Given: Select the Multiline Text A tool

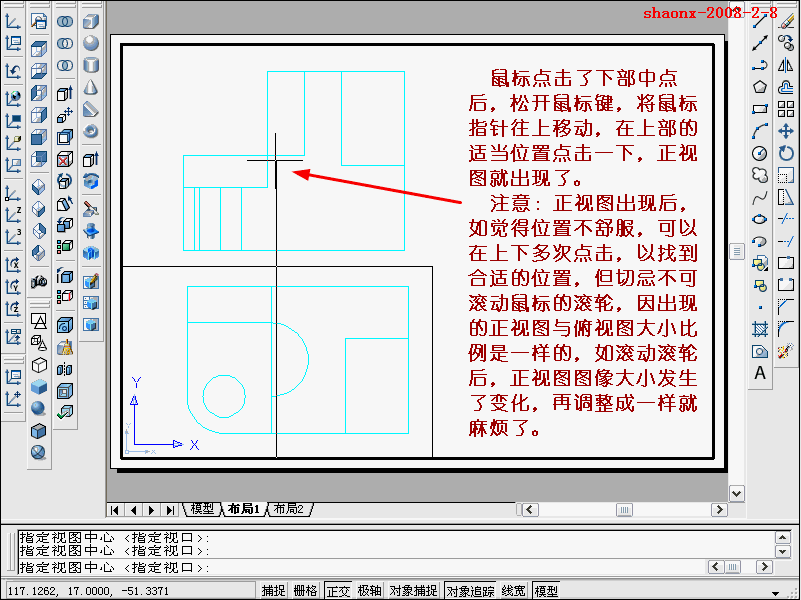Looking at the screenshot, I should tap(760, 373).
